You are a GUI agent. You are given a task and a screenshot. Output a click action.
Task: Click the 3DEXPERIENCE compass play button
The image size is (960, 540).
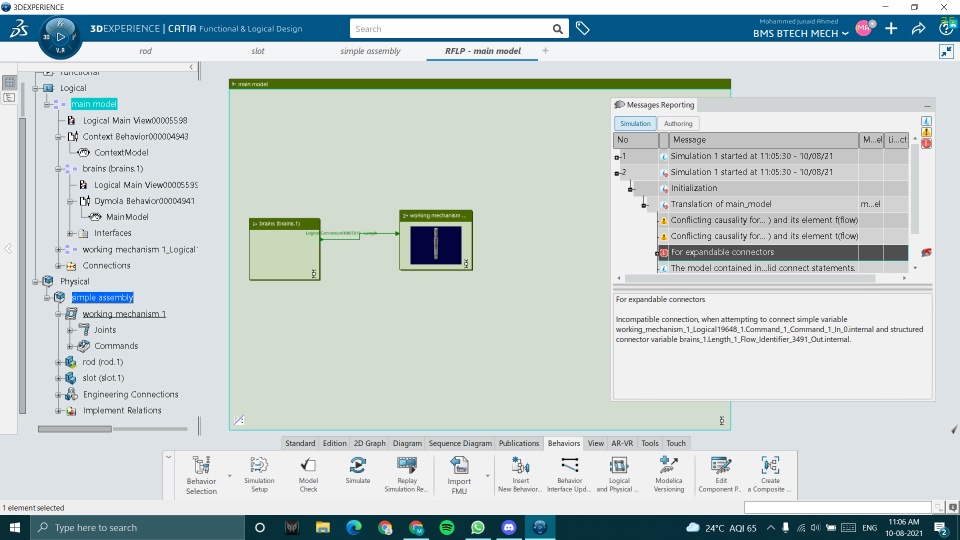(x=60, y=37)
